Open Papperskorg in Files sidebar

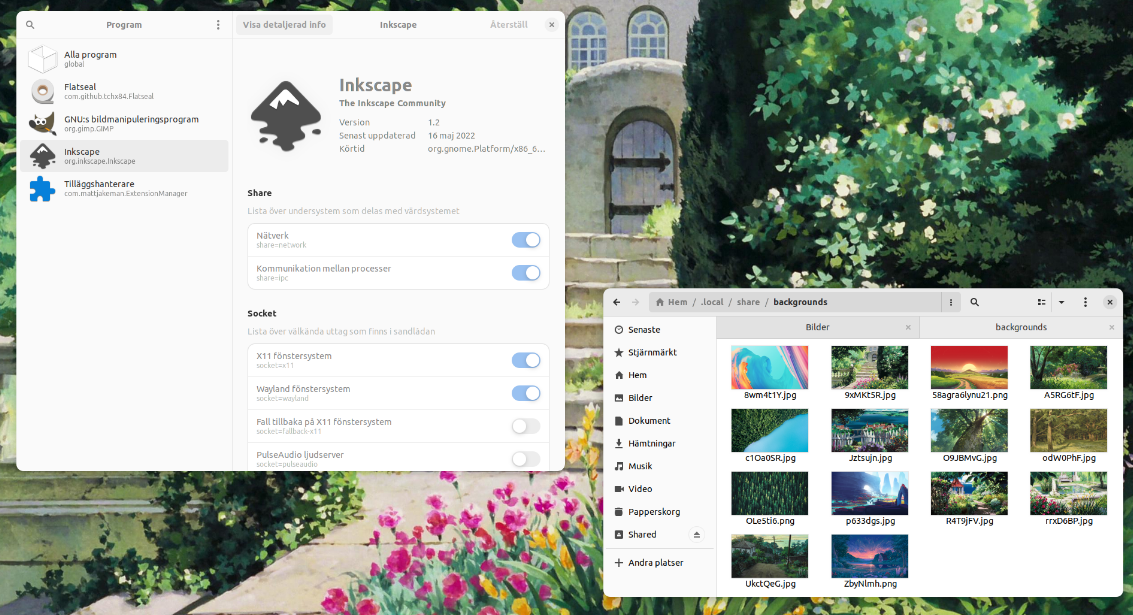tap(659, 512)
